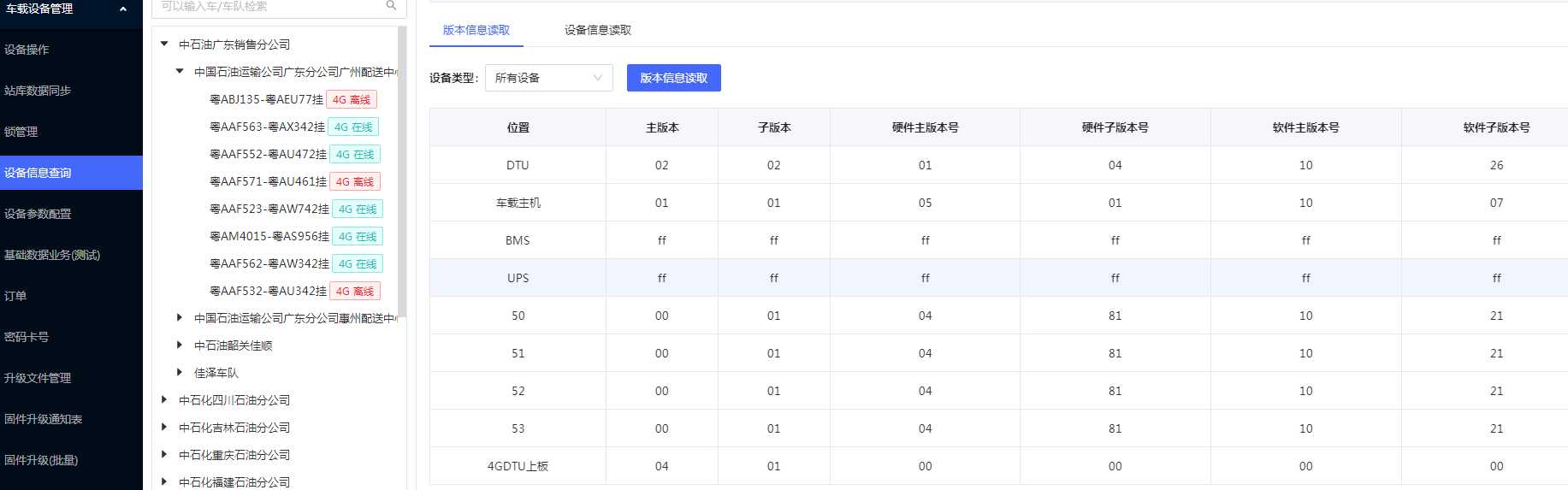Screen dimensions: 1568x490
Task: Open the 设备类型 所有设备 dropdown
Action: pyautogui.click(x=549, y=78)
